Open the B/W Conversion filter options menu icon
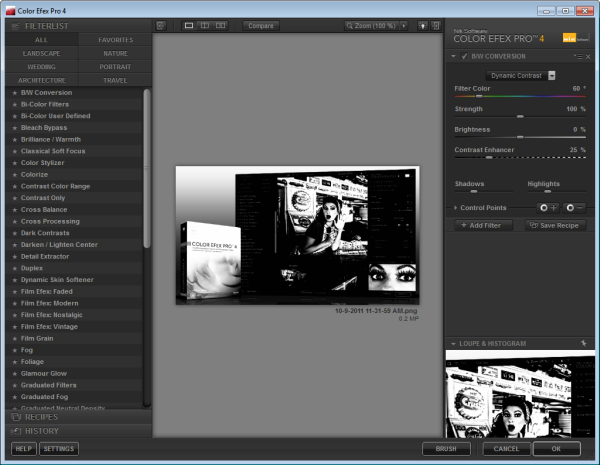This screenshot has width=600, height=465. click(578, 57)
